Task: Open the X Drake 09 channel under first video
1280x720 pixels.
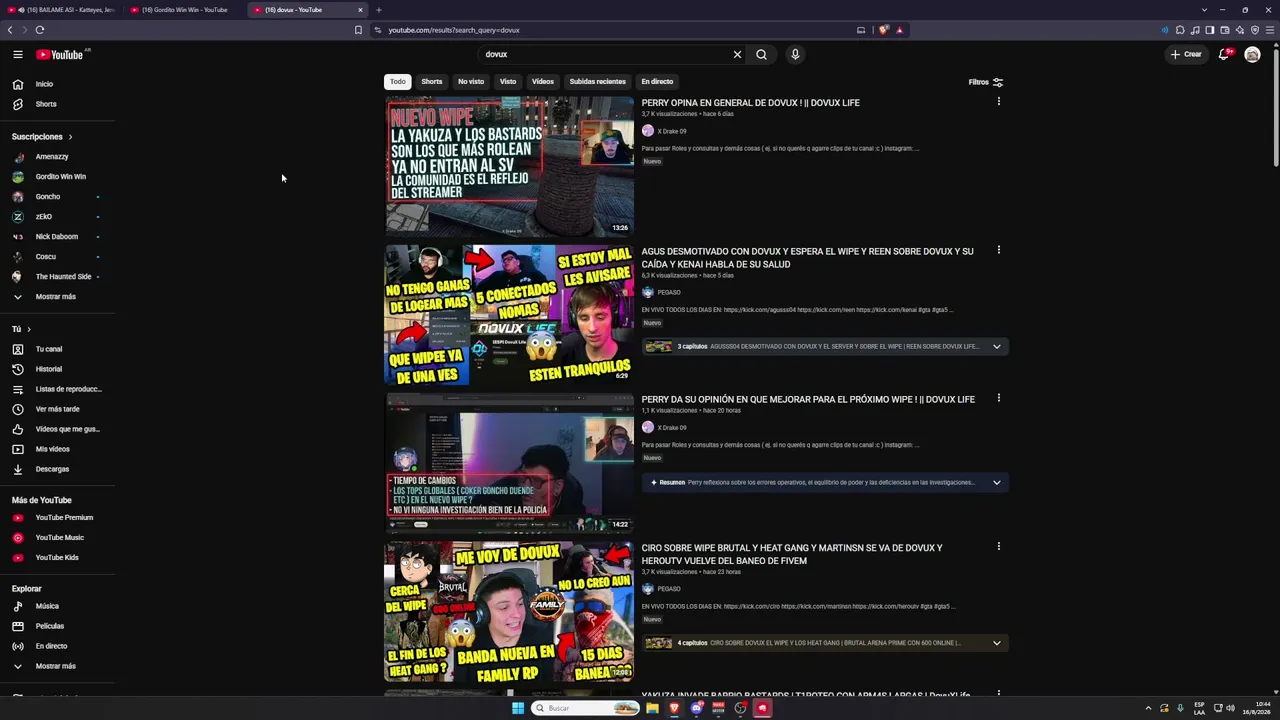Action: [x=672, y=131]
